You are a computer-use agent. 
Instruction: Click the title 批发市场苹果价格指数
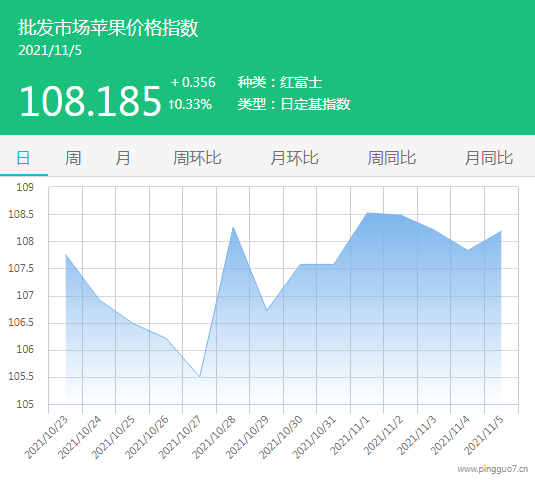[x=108, y=28]
